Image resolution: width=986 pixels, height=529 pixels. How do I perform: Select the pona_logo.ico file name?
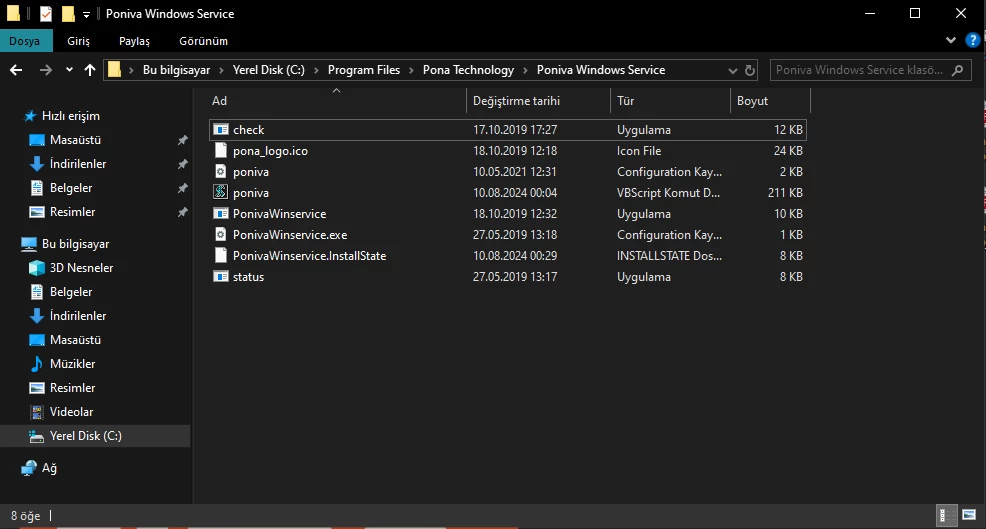point(270,151)
